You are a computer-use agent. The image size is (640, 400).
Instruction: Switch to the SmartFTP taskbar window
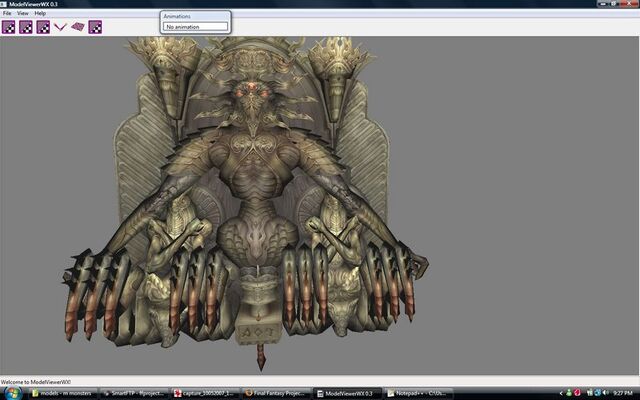tap(134, 393)
